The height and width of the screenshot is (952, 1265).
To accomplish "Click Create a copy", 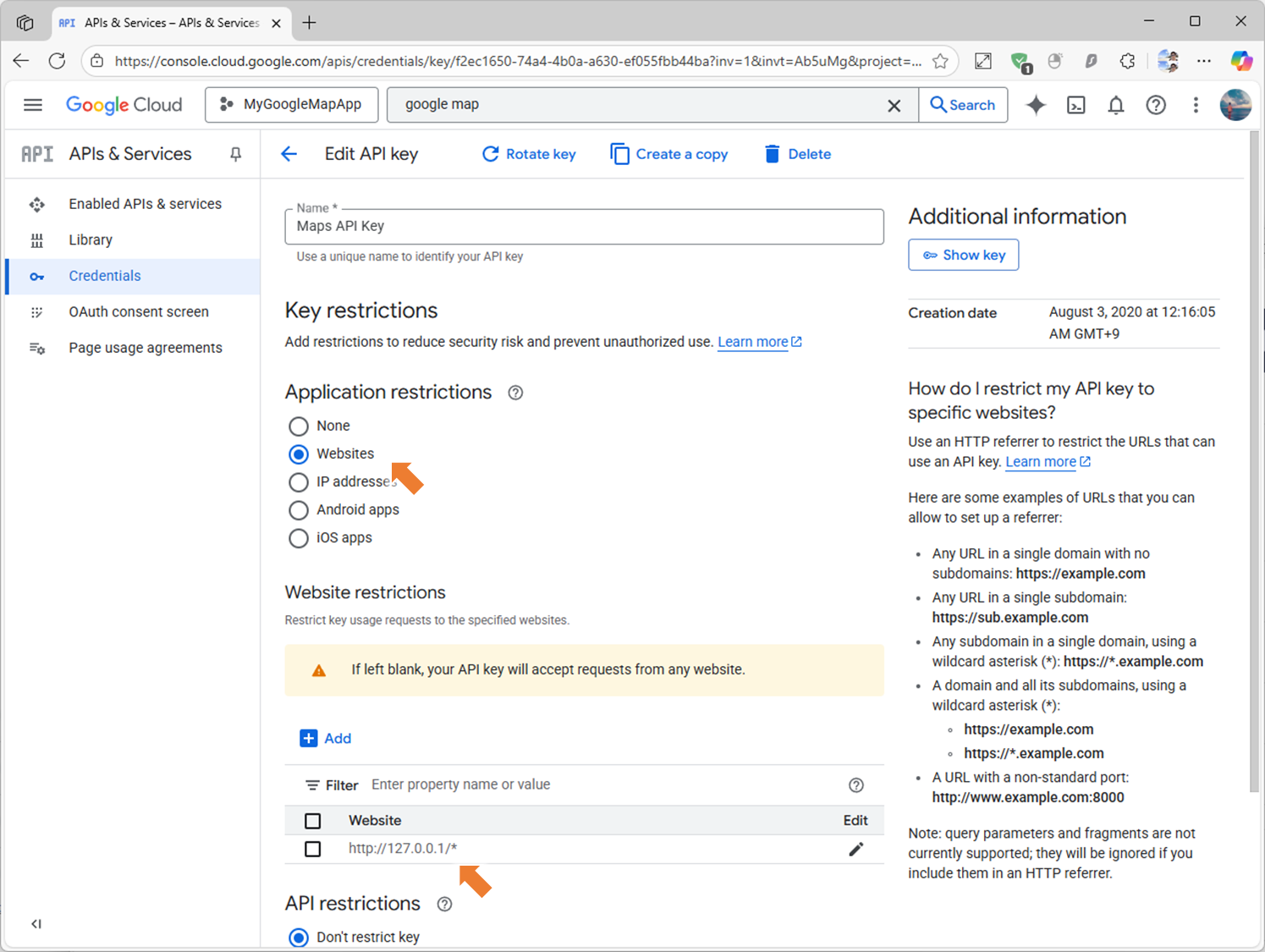I will coord(669,154).
